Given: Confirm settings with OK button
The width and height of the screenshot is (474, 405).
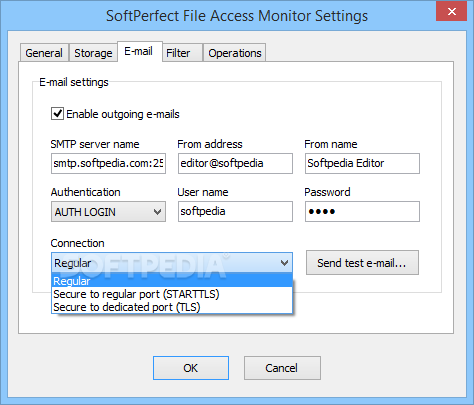Looking at the screenshot, I should (x=191, y=368).
